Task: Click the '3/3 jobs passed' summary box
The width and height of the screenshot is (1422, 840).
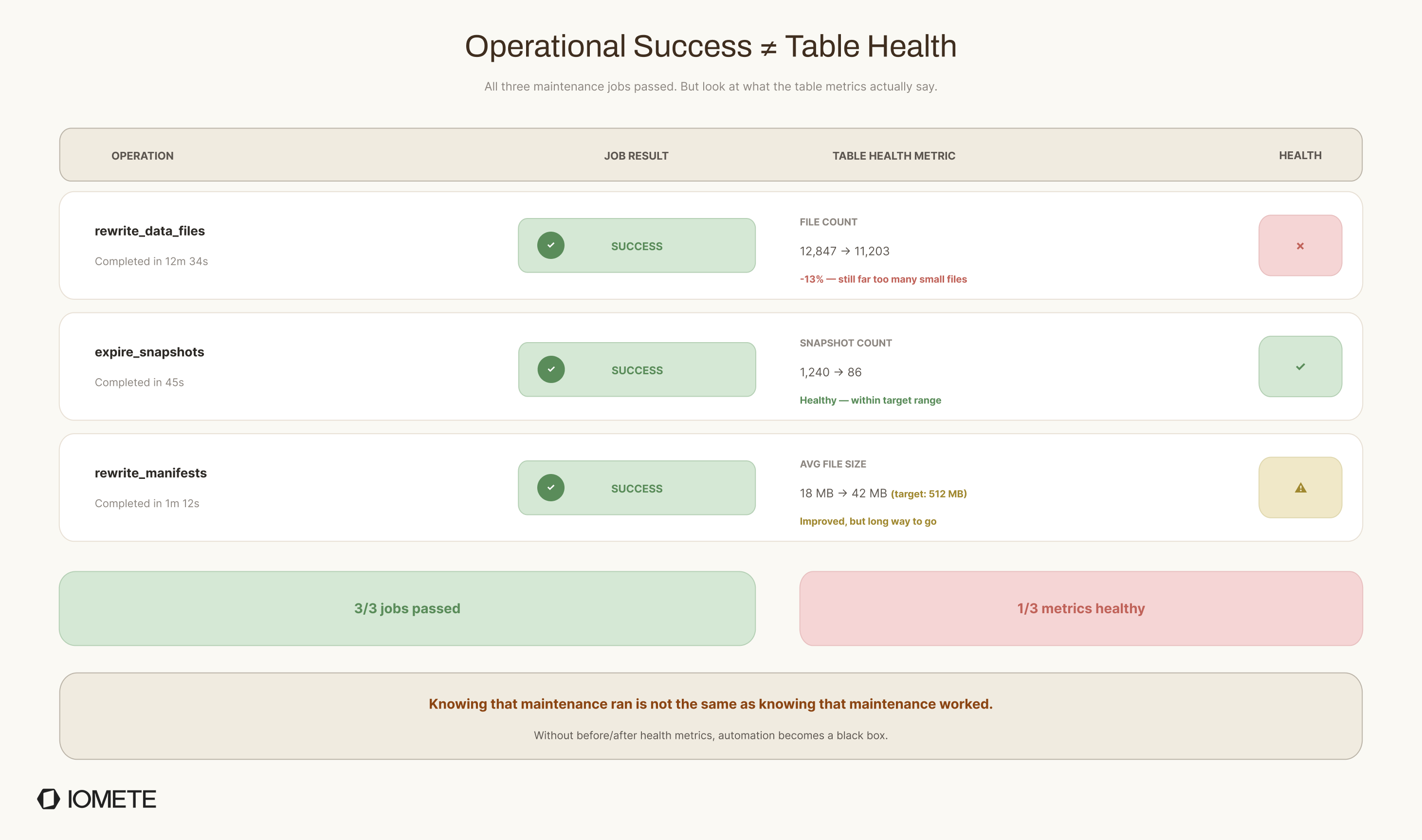Action: pyautogui.click(x=407, y=608)
